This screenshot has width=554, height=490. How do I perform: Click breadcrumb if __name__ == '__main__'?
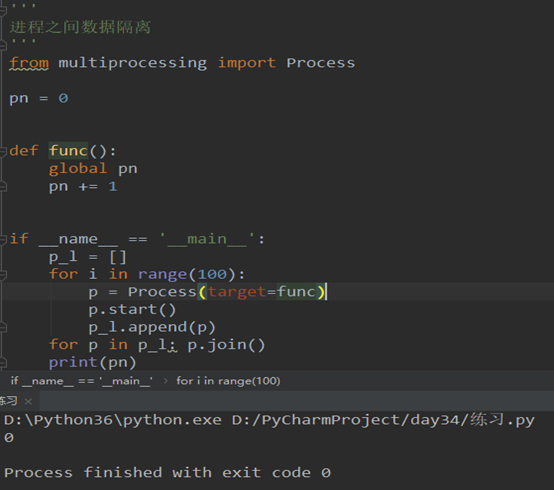coord(82,381)
